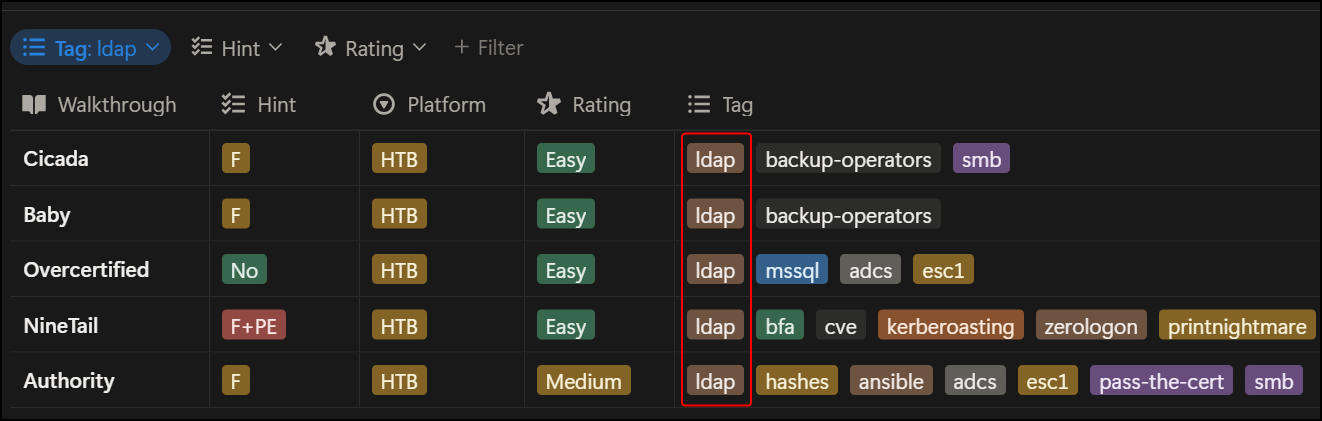Click the esc1 tag in Overcertified row
This screenshot has height=421, width=1322.
[943, 270]
